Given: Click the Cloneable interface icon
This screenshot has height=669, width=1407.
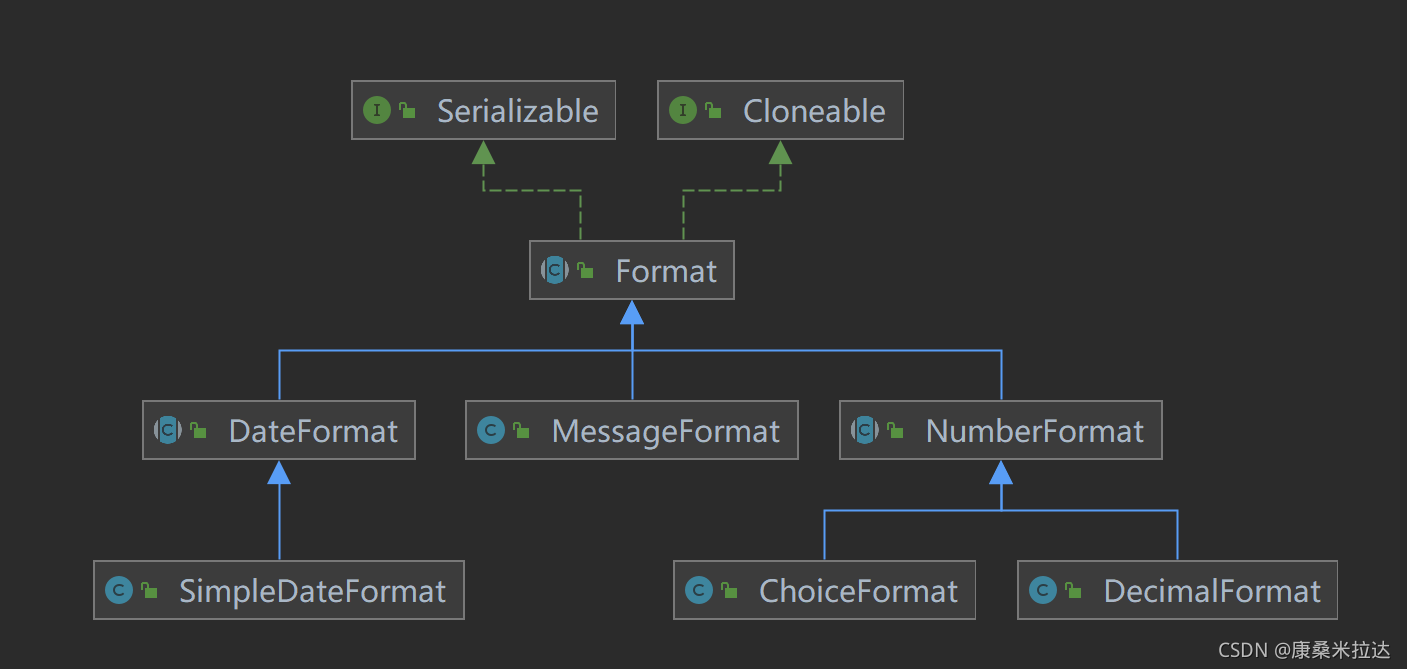Looking at the screenshot, I should pos(682,110).
